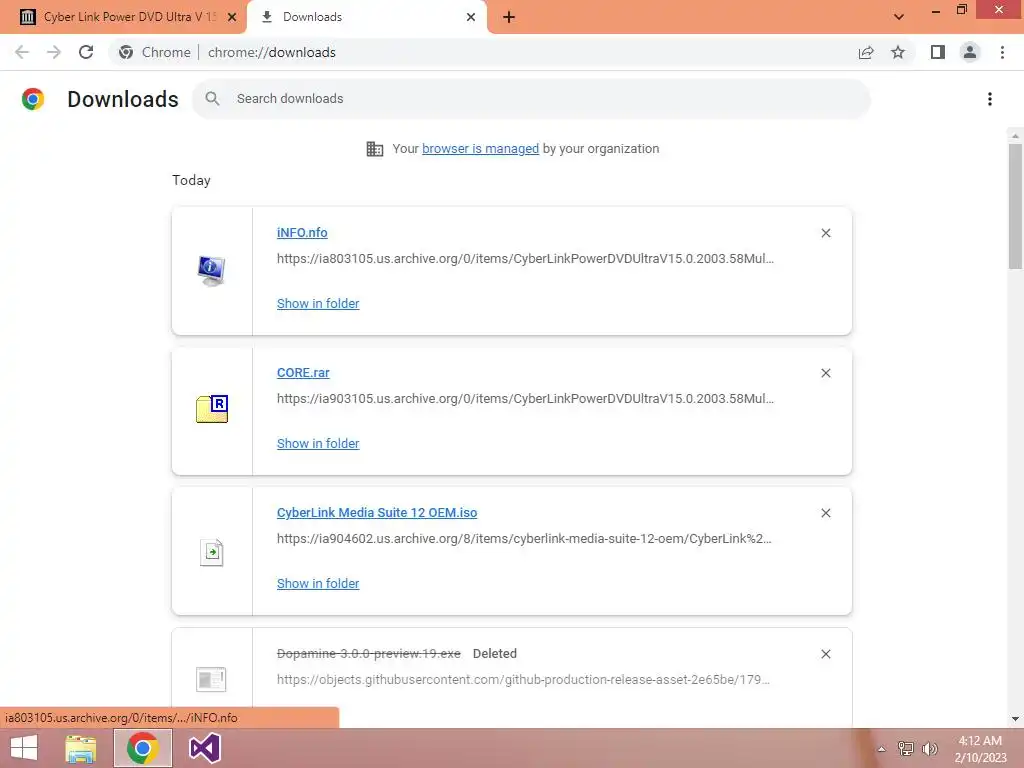1024x768 pixels.
Task: Close the Downloads tab
Action: [471, 17]
